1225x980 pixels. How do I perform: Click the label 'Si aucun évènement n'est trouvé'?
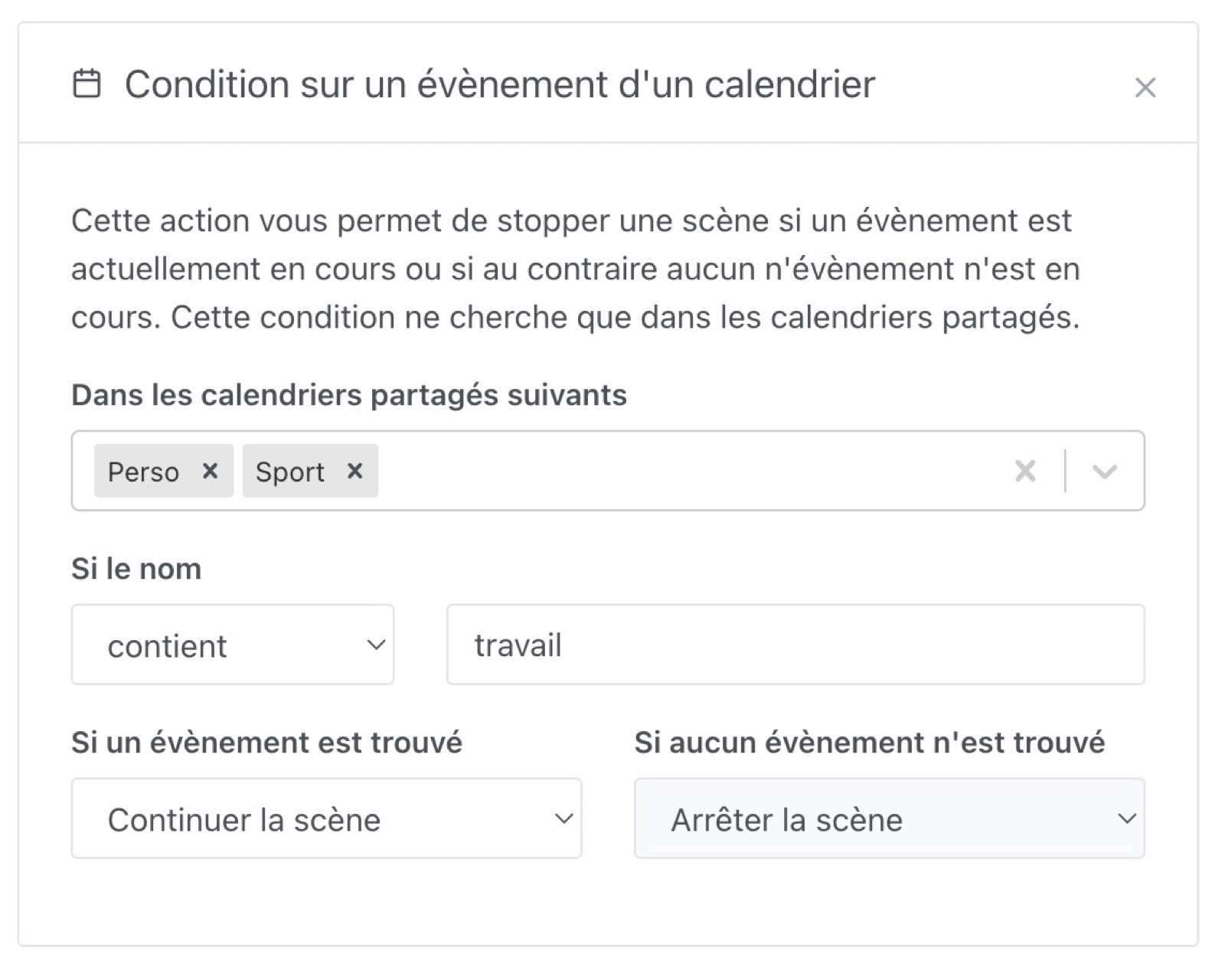tap(869, 741)
